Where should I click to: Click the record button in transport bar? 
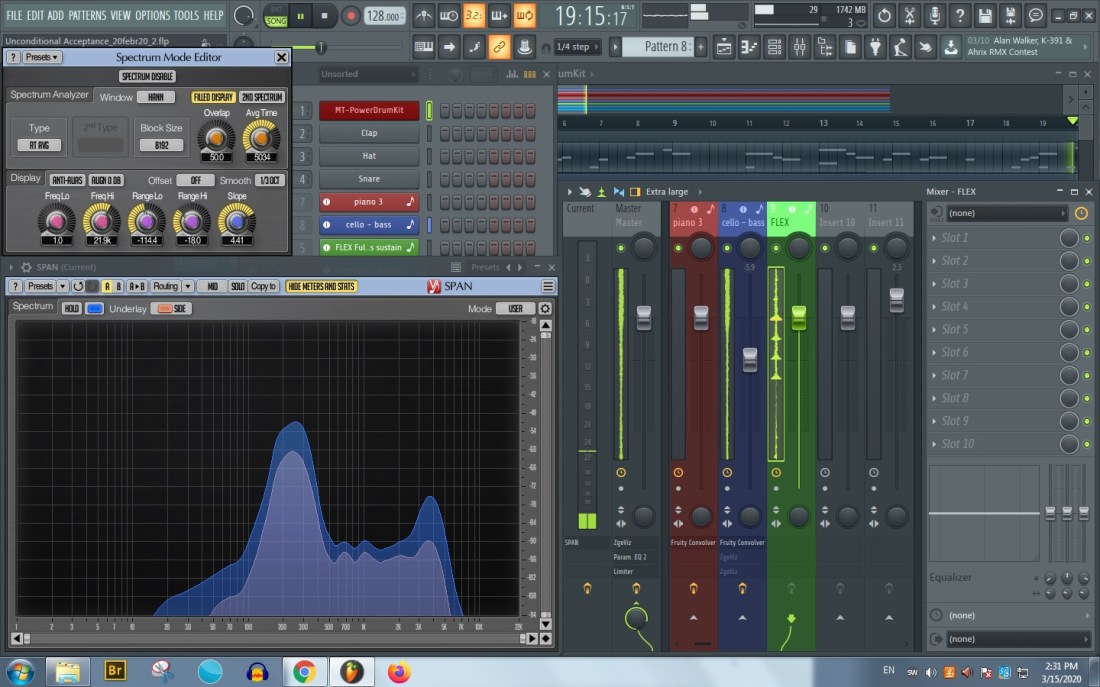351,16
